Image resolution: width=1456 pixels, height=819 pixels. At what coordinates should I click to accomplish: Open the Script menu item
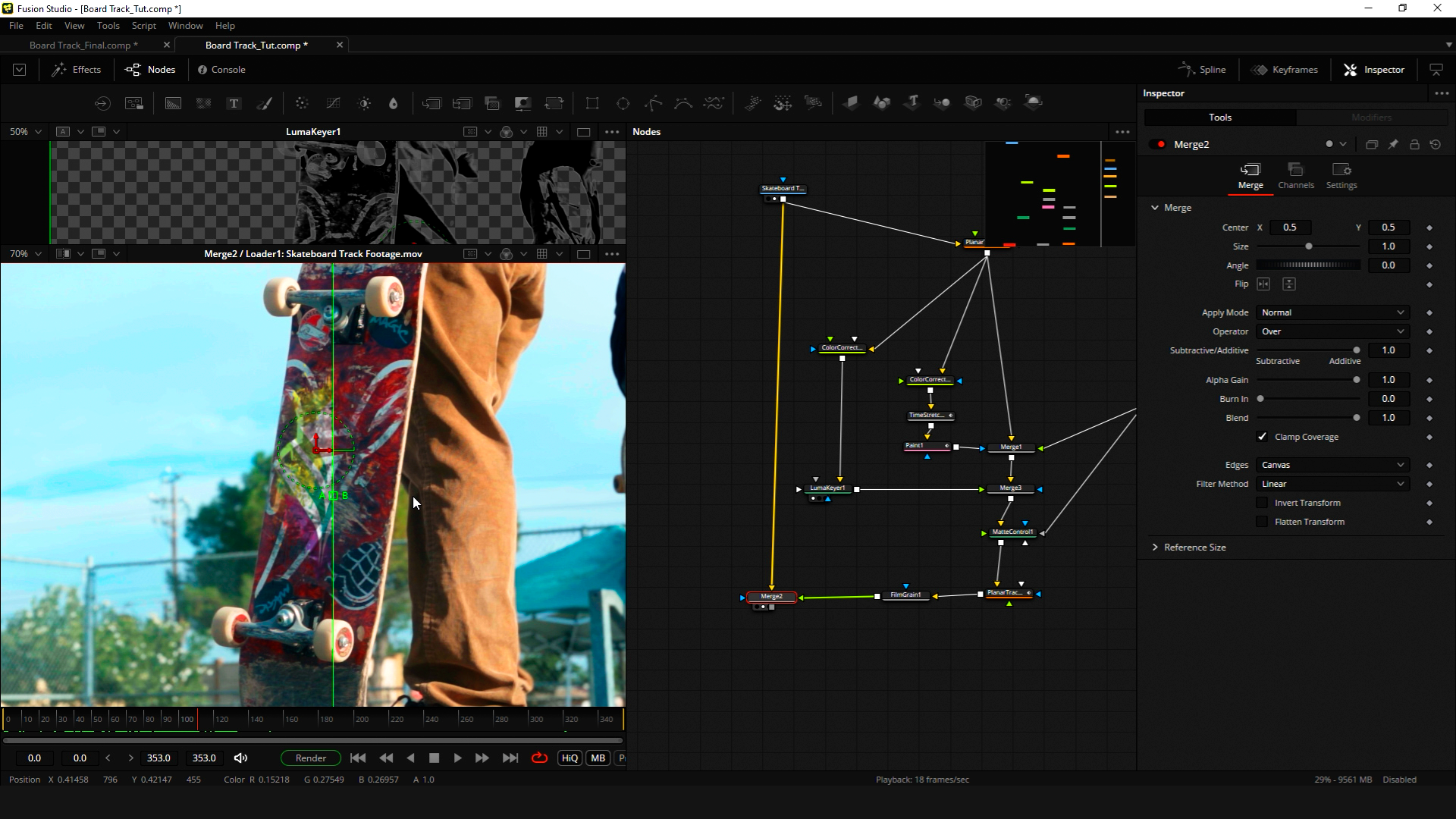[x=144, y=25]
